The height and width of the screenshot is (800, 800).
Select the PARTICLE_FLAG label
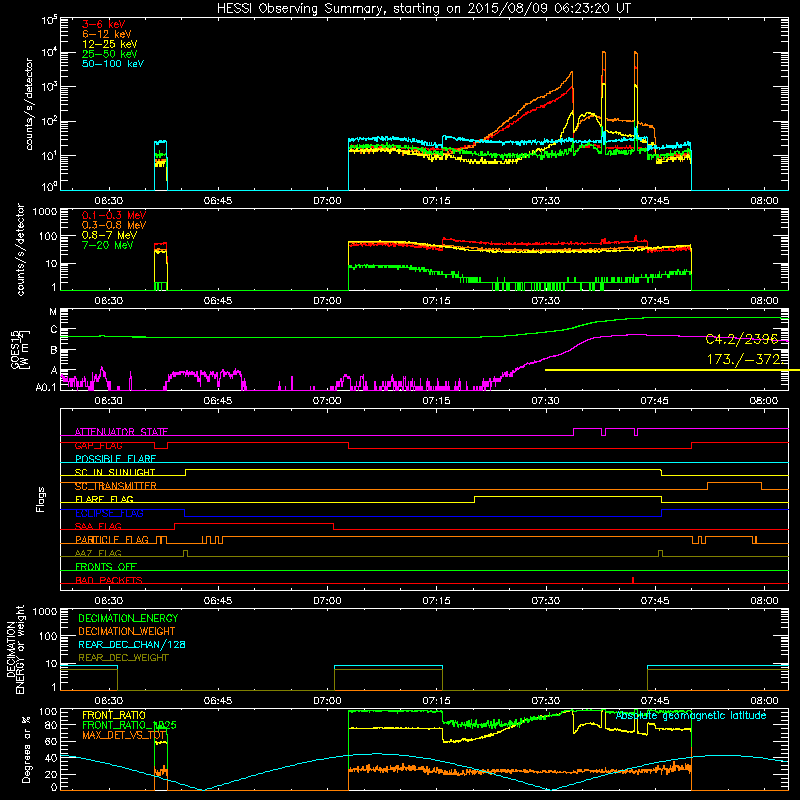(112, 539)
